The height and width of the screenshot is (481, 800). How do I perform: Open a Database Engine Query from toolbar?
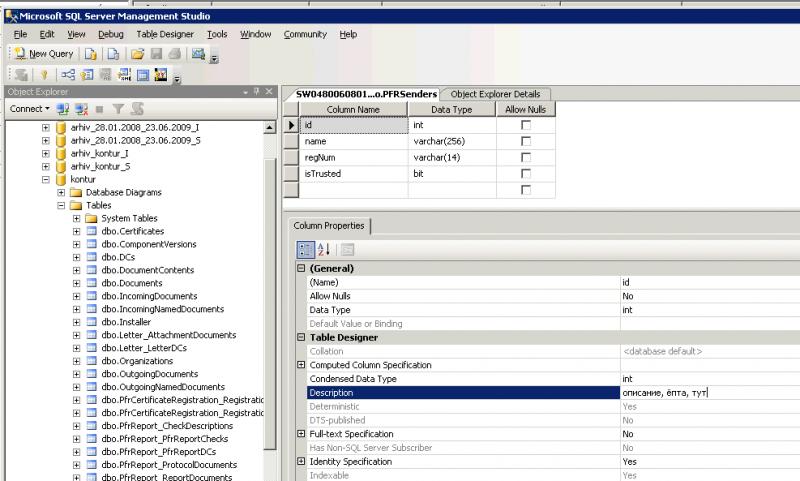pyautogui.click(x=91, y=54)
